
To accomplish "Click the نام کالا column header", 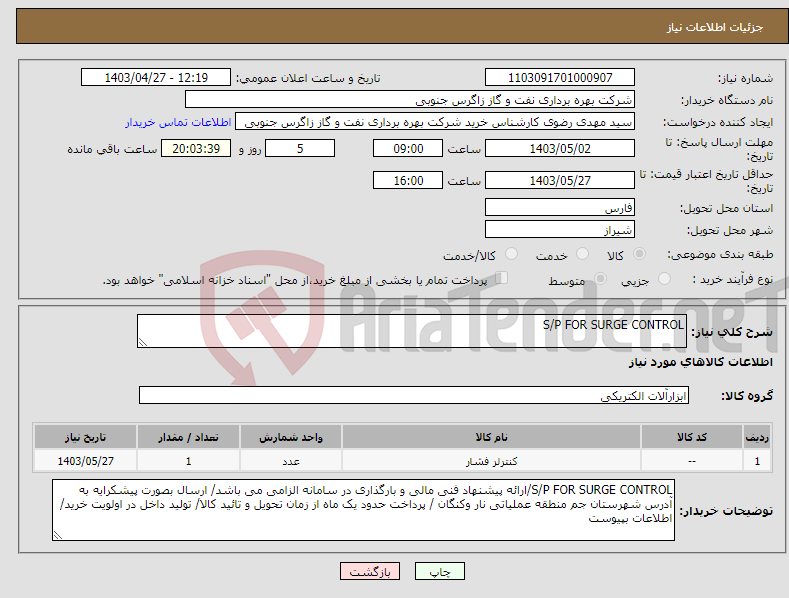I will click(491, 437).
